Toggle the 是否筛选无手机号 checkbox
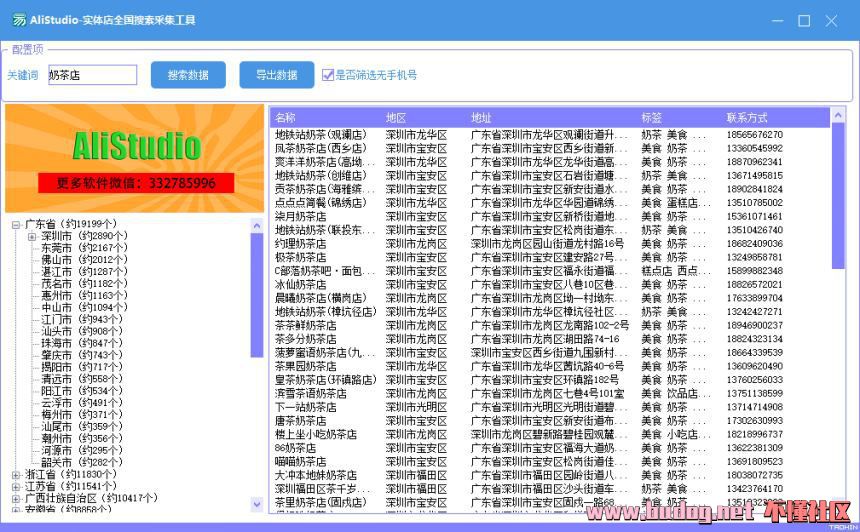The height and width of the screenshot is (532, 860). [327, 75]
